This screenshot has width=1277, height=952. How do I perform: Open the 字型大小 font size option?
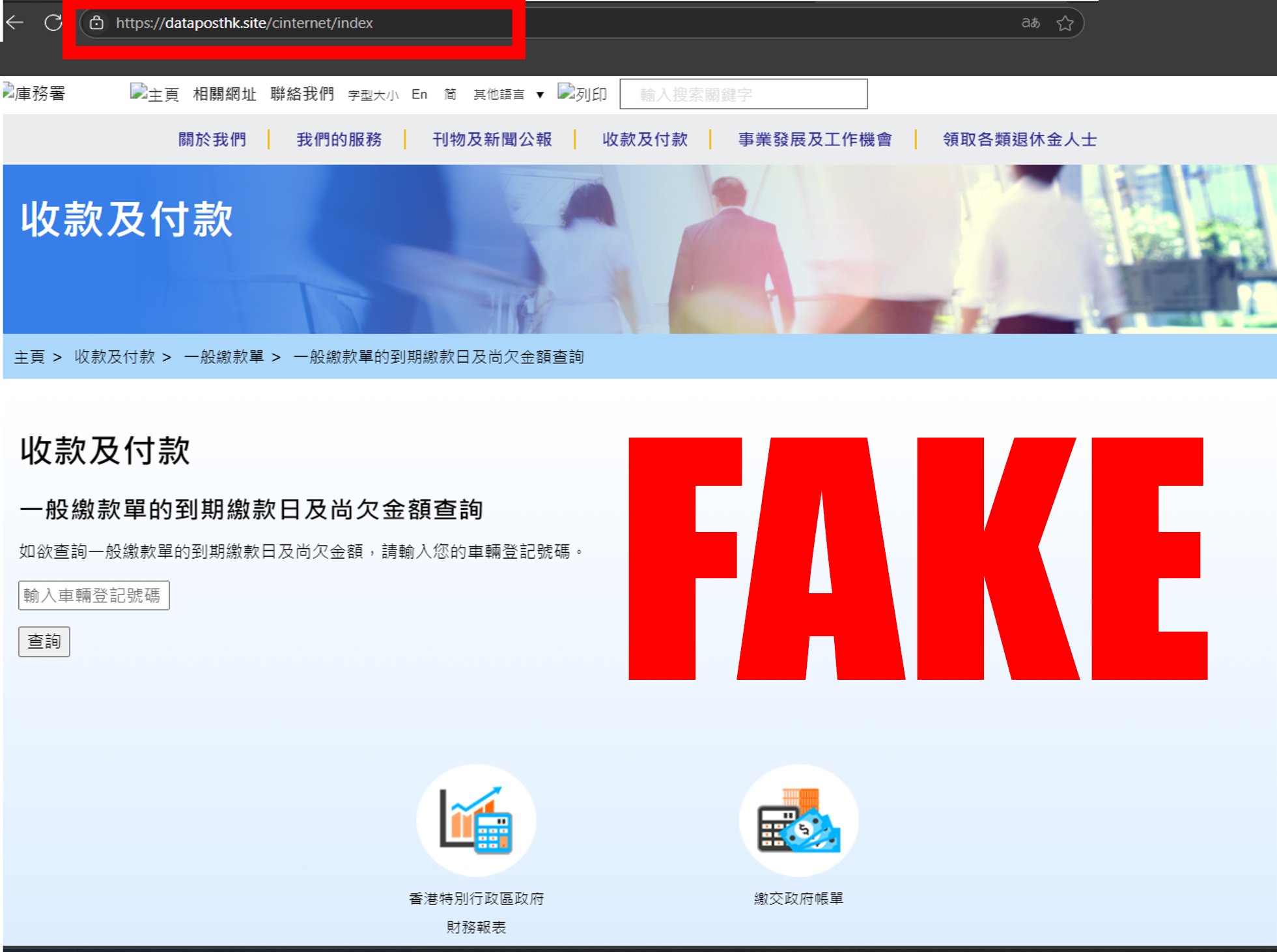tap(373, 95)
